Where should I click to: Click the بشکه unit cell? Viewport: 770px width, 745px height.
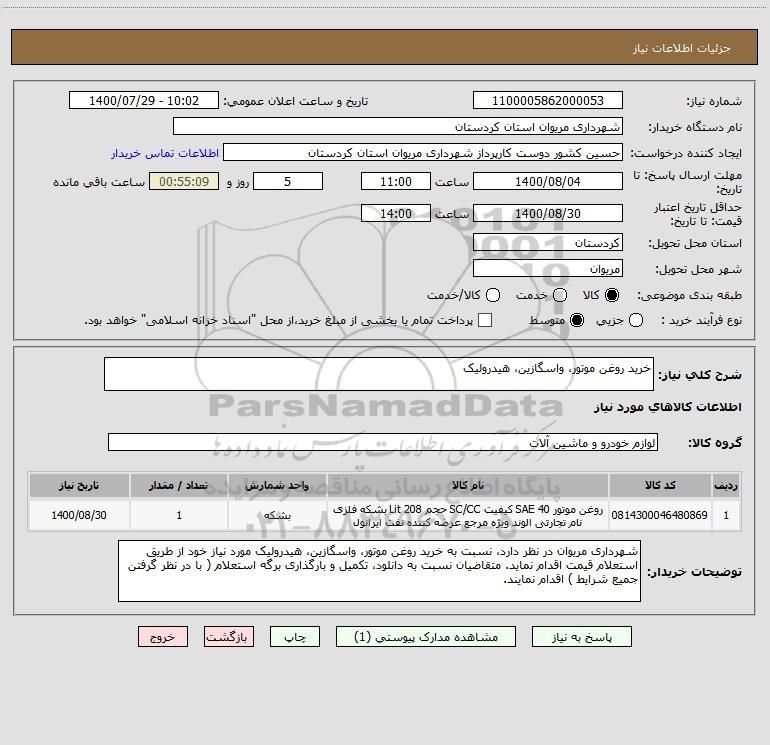tap(277, 515)
